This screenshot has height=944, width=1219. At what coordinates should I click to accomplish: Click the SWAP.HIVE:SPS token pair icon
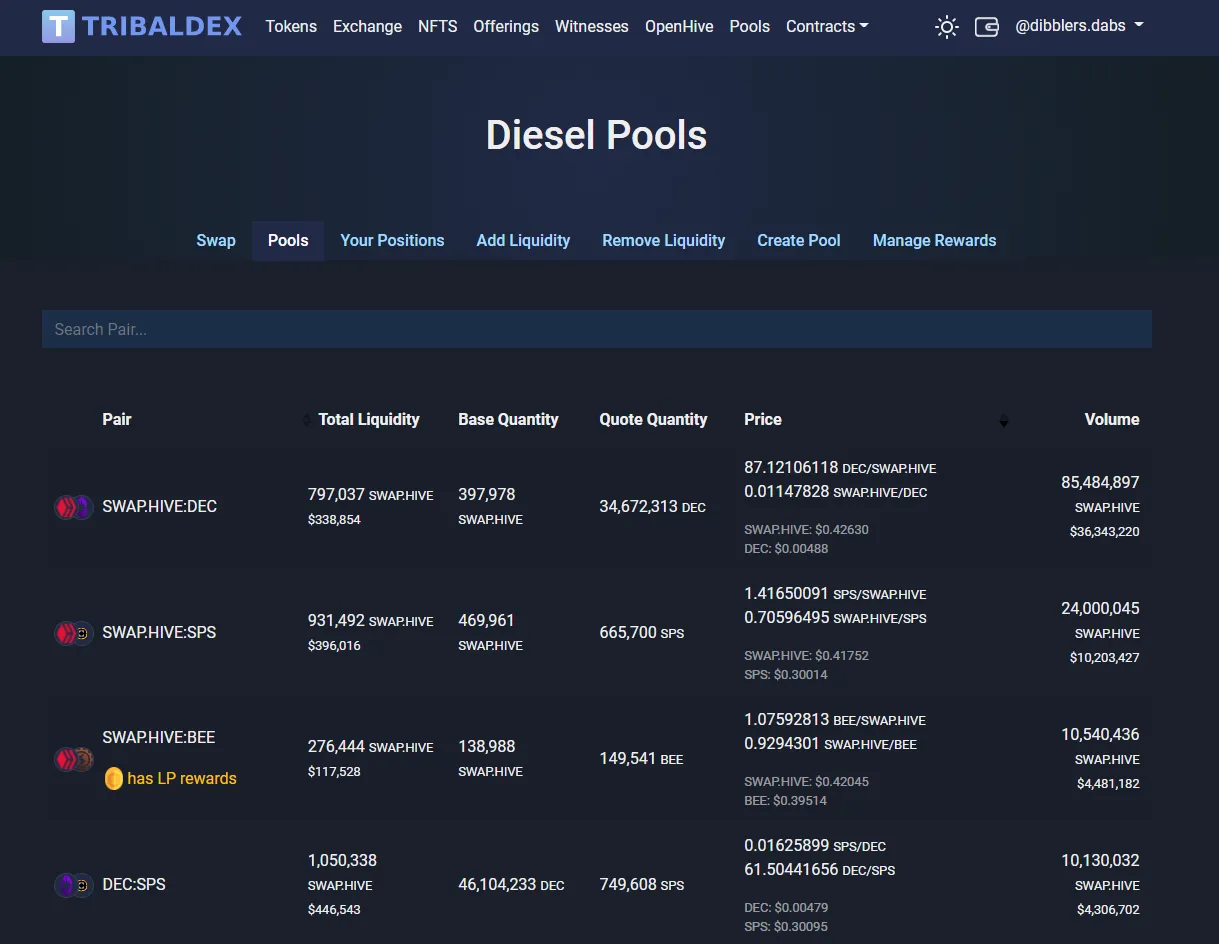pos(73,633)
